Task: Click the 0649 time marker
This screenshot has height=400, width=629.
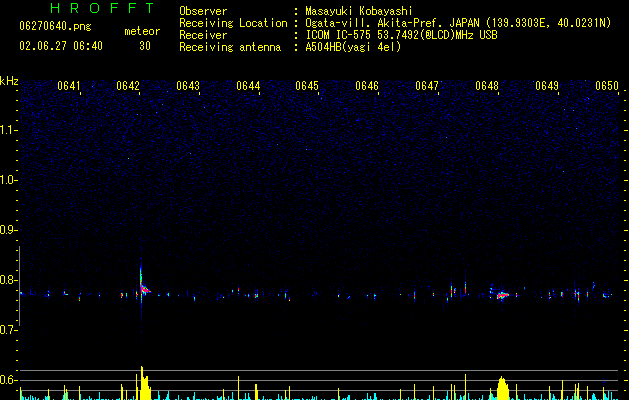Action: [547, 86]
